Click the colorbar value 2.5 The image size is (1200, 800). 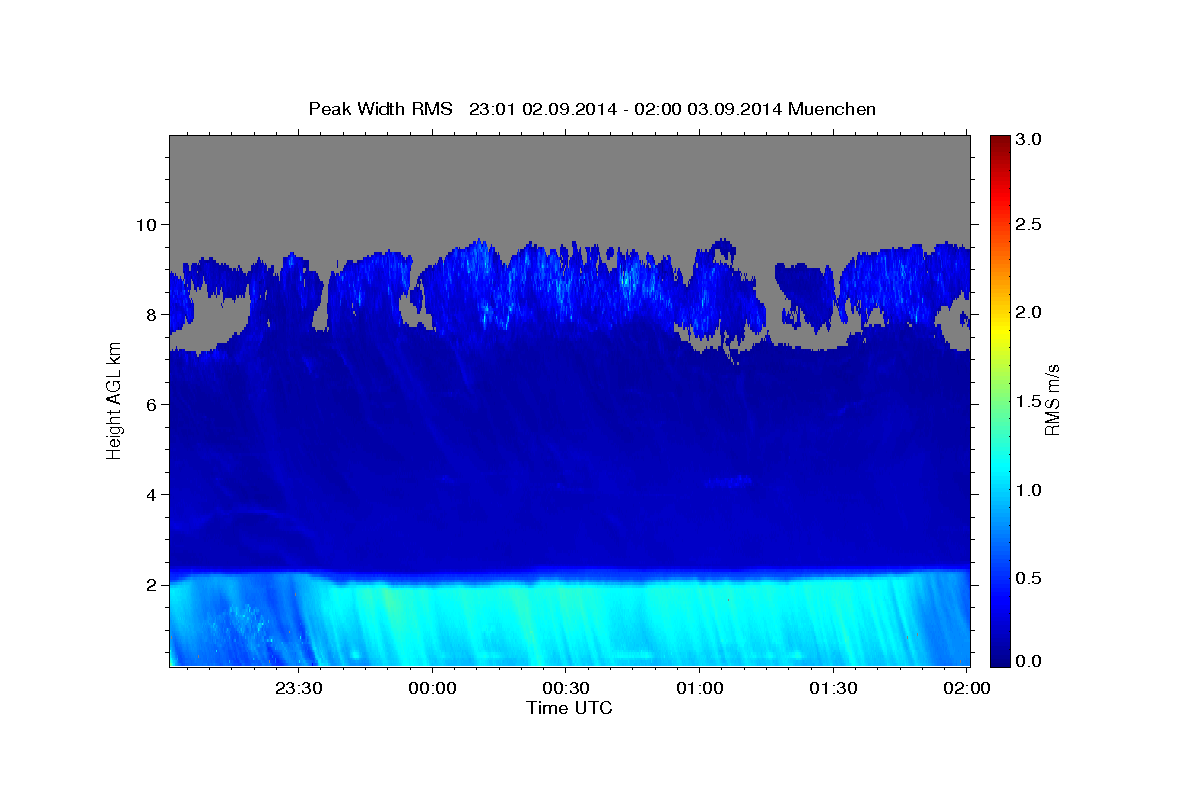1030,224
